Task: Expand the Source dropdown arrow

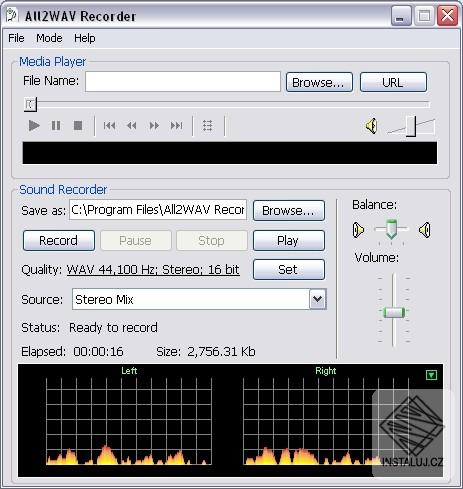Action: pos(317,299)
